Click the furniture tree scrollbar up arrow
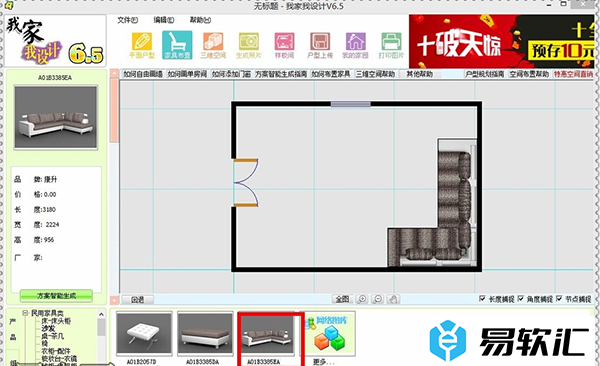 point(101,314)
